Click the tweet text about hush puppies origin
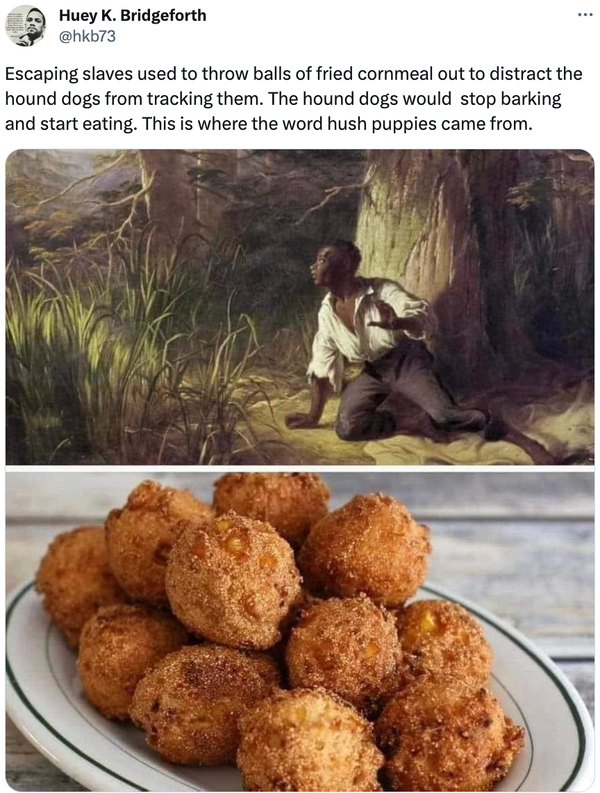 click(x=293, y=99)
